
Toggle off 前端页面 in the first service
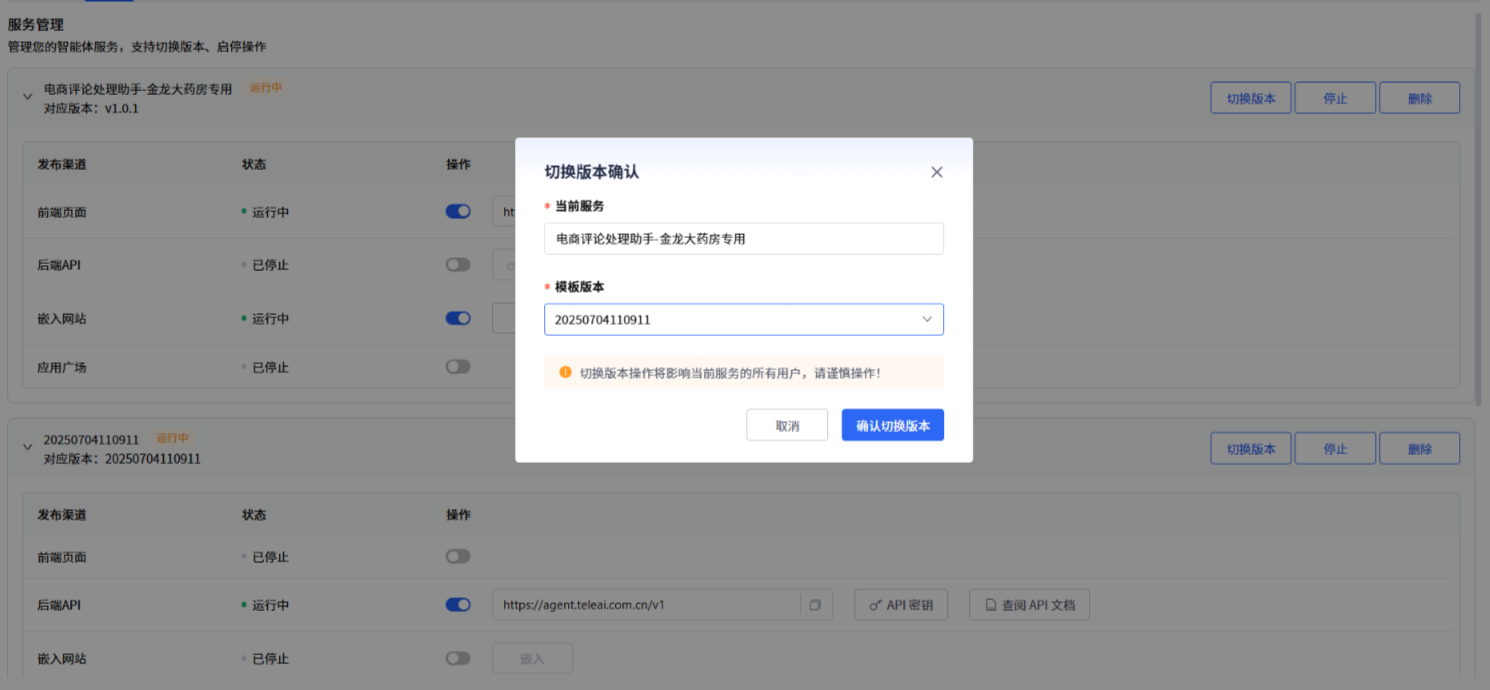(x=458, y=211)
